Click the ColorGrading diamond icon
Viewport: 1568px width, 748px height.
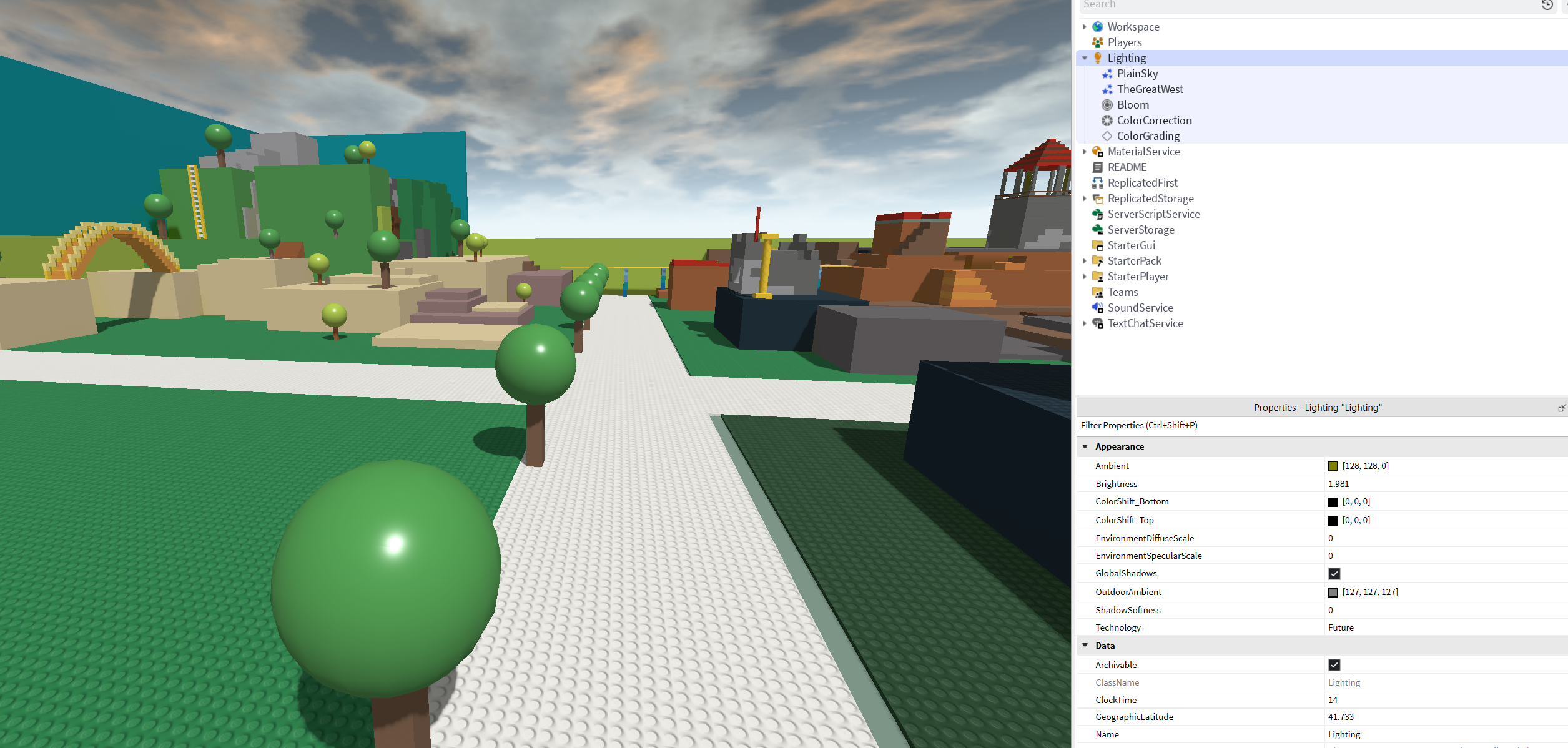[1107, 136]
